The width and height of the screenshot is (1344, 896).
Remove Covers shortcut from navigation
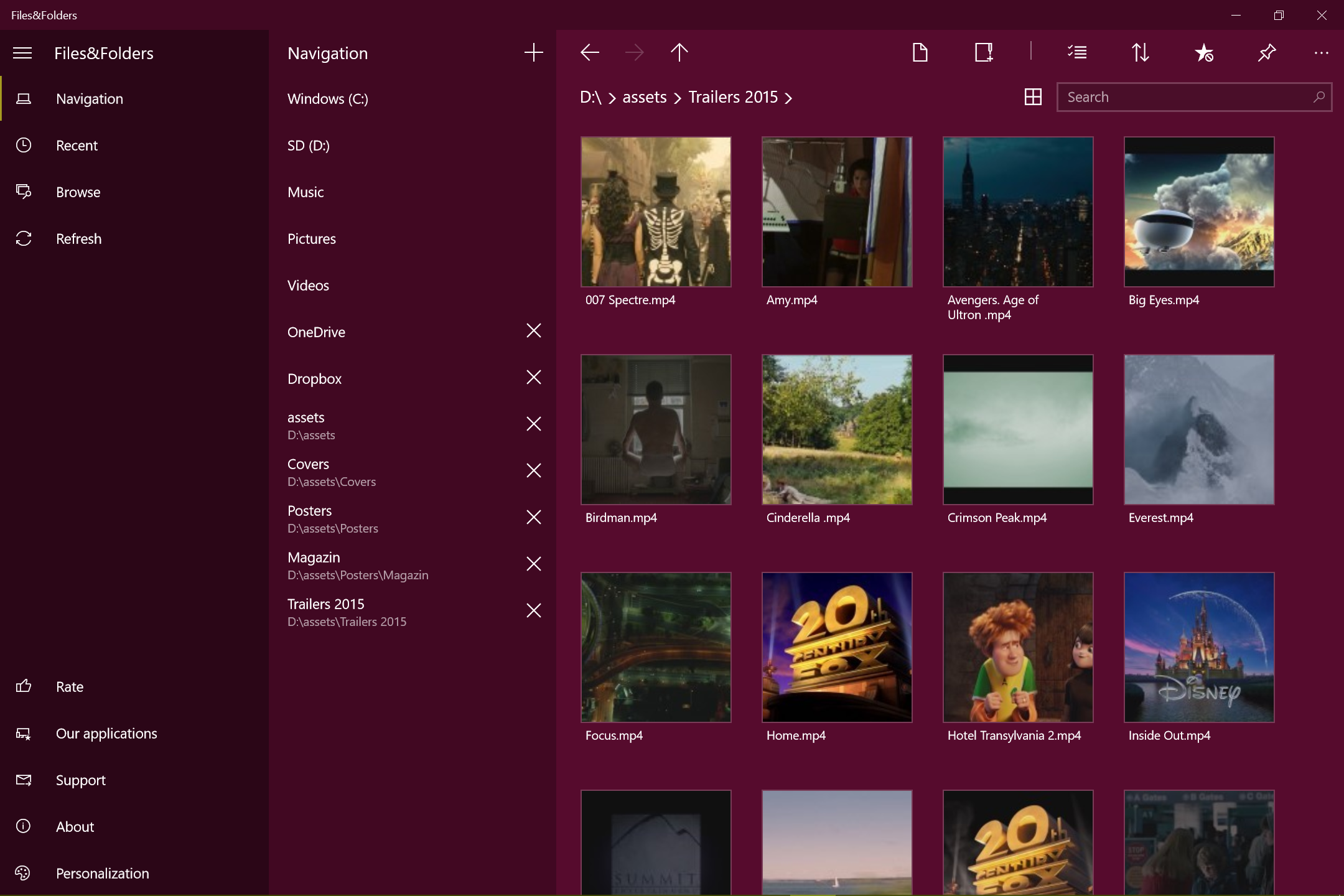[x=534, y=470]
